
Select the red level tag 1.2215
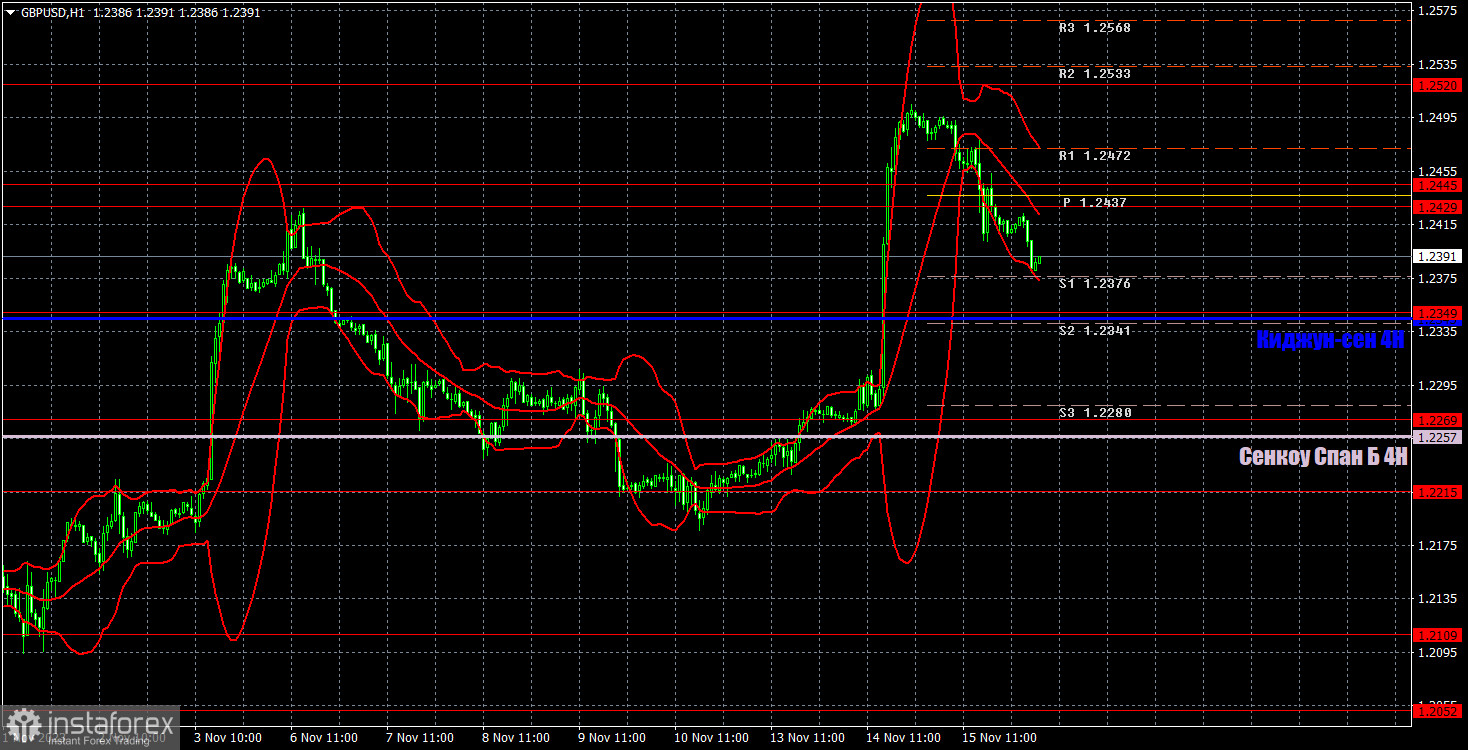click(1438, 492)
